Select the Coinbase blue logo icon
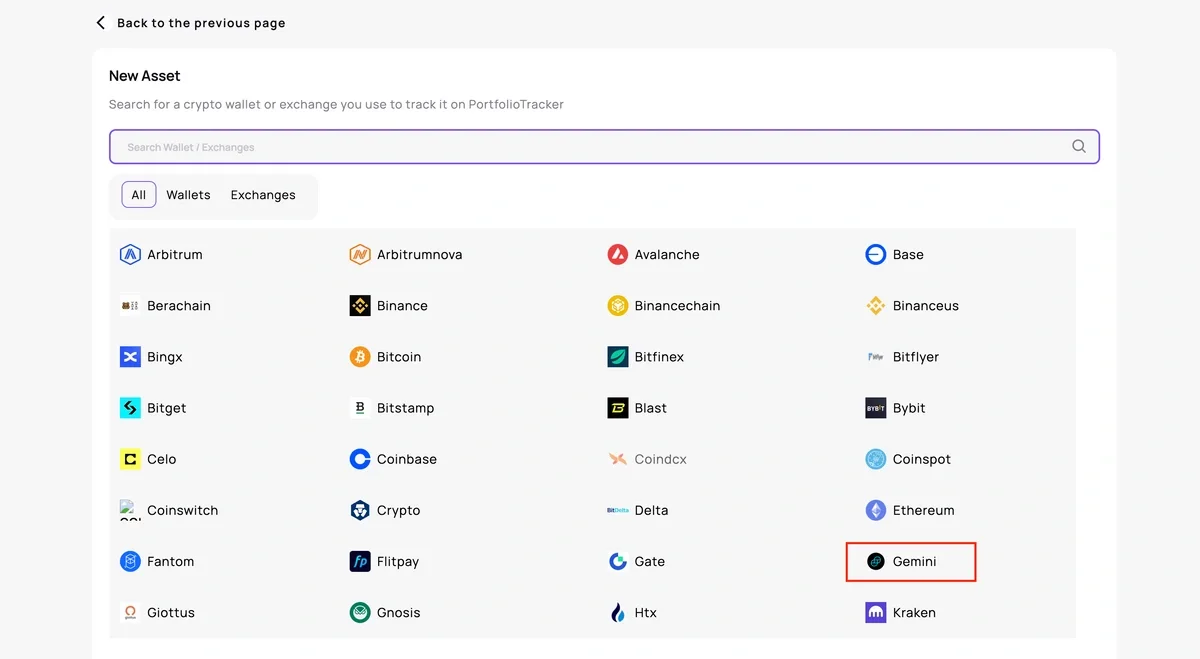Screen dimensions: 1200x659 pos(360,459)
